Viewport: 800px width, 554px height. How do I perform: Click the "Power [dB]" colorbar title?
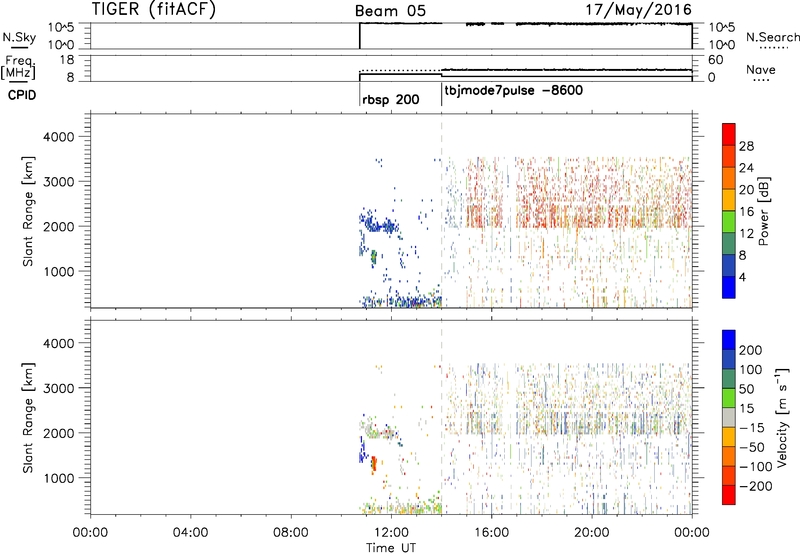(763, 211)
